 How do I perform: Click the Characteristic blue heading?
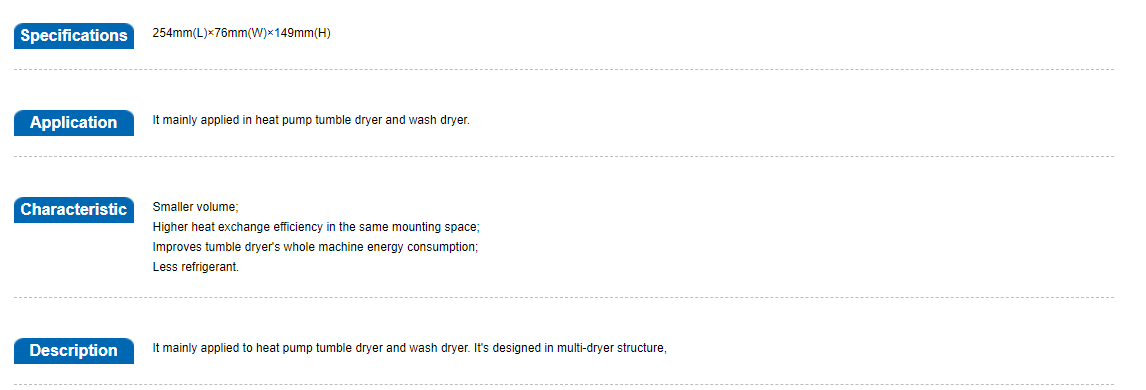pyautogui.click(x=74, y=210)
